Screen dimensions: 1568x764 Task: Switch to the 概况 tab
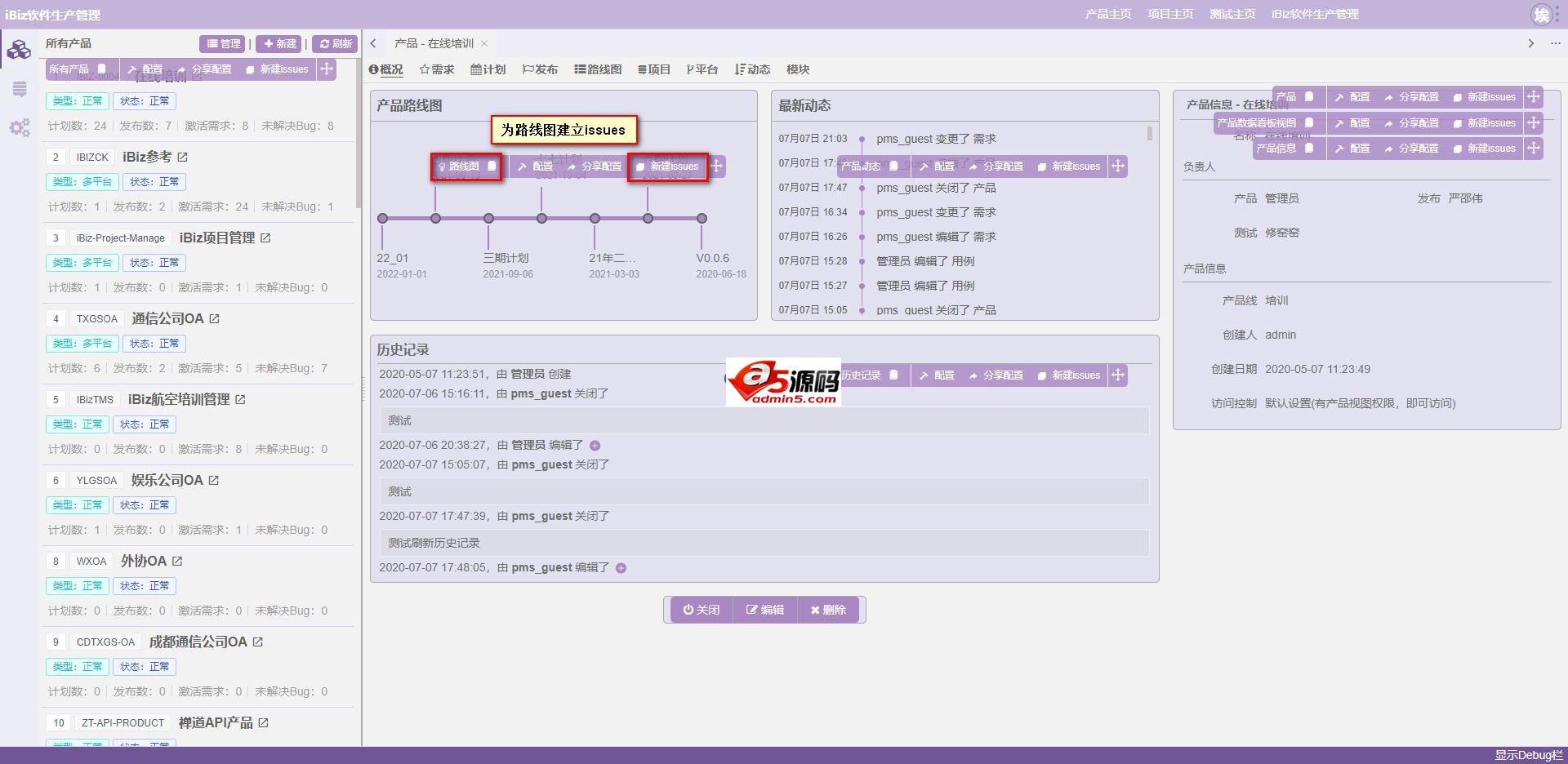pos(386,69)
